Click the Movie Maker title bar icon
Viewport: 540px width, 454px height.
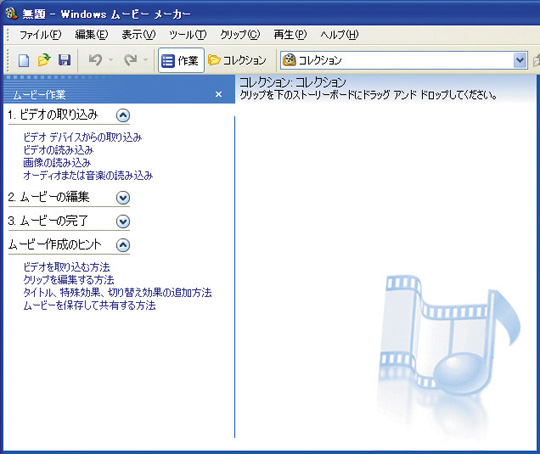point(11,13)
